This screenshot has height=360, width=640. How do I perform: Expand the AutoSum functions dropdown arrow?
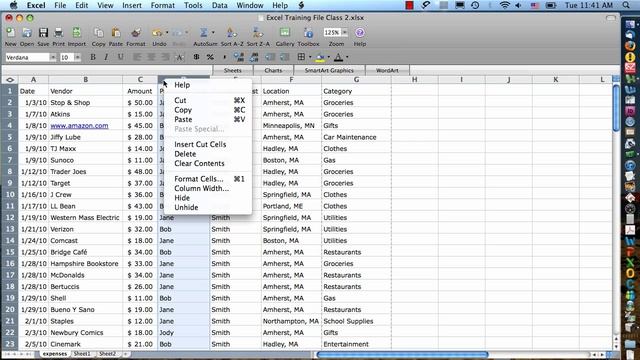[x=213, y=33]
